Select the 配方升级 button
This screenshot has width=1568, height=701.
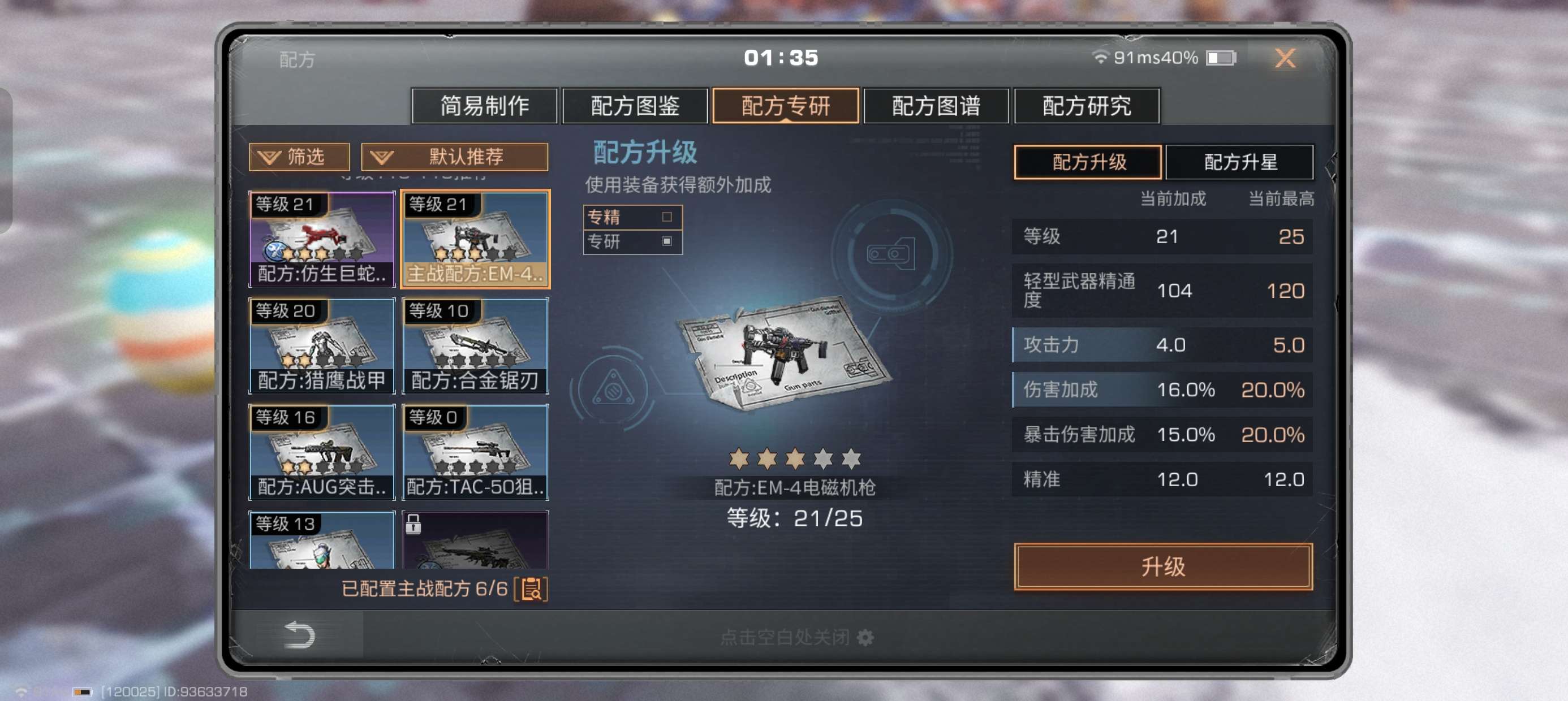1088,162
